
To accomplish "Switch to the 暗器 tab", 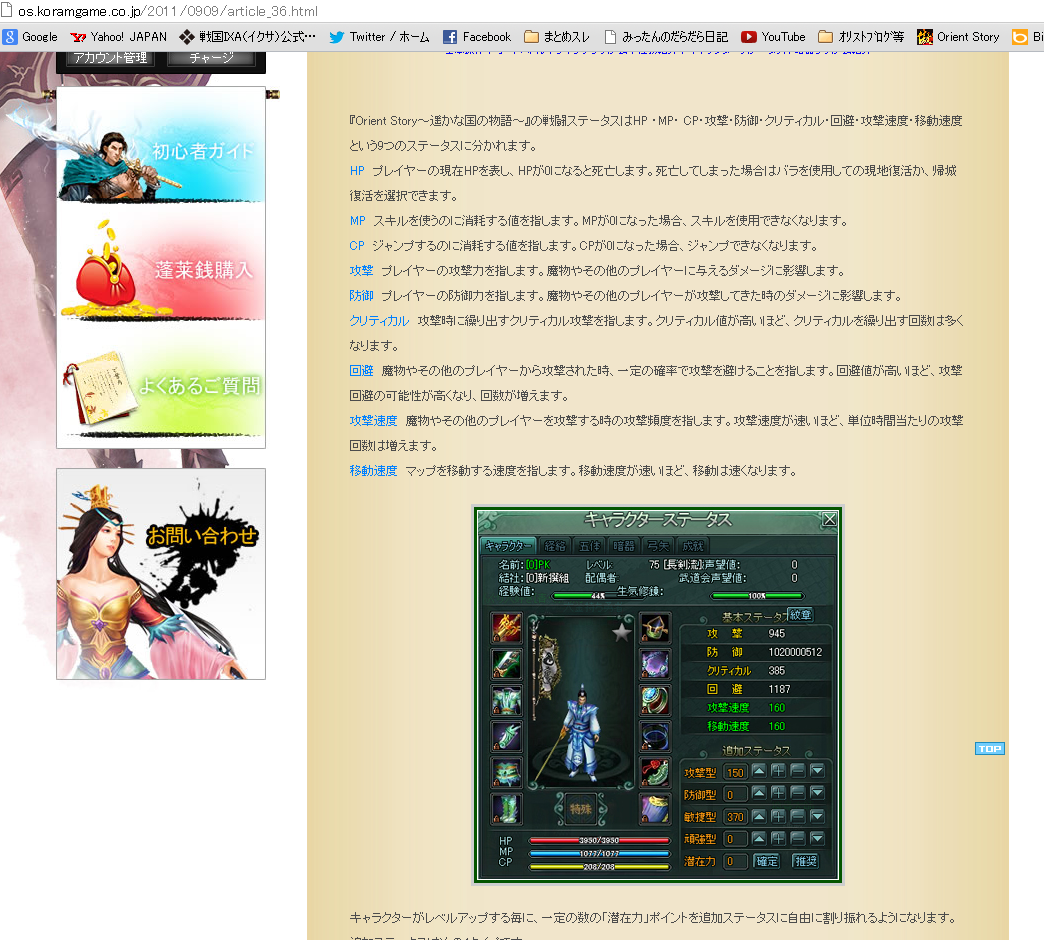I will click(624, 546).
